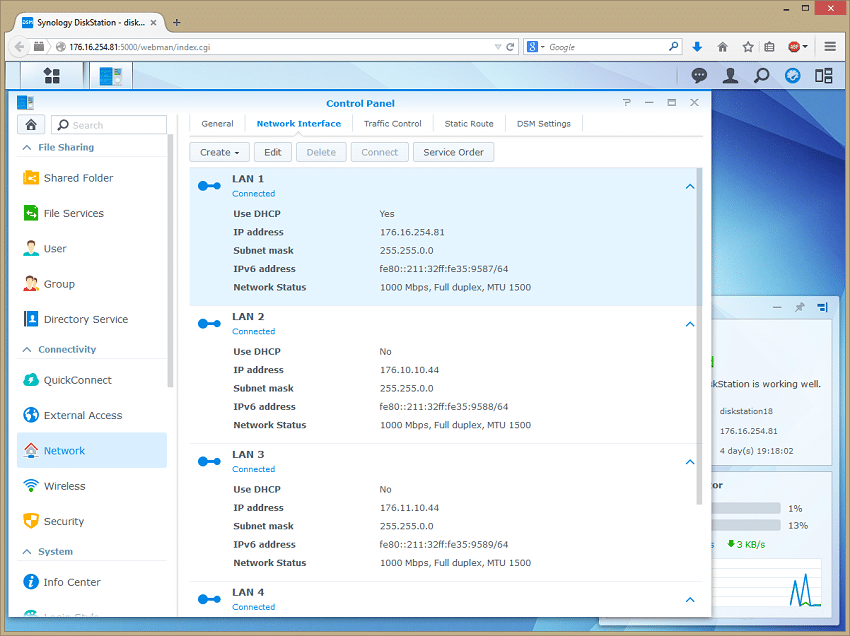
Task: Click the Delete button
Action: click(x=321, y=152)
